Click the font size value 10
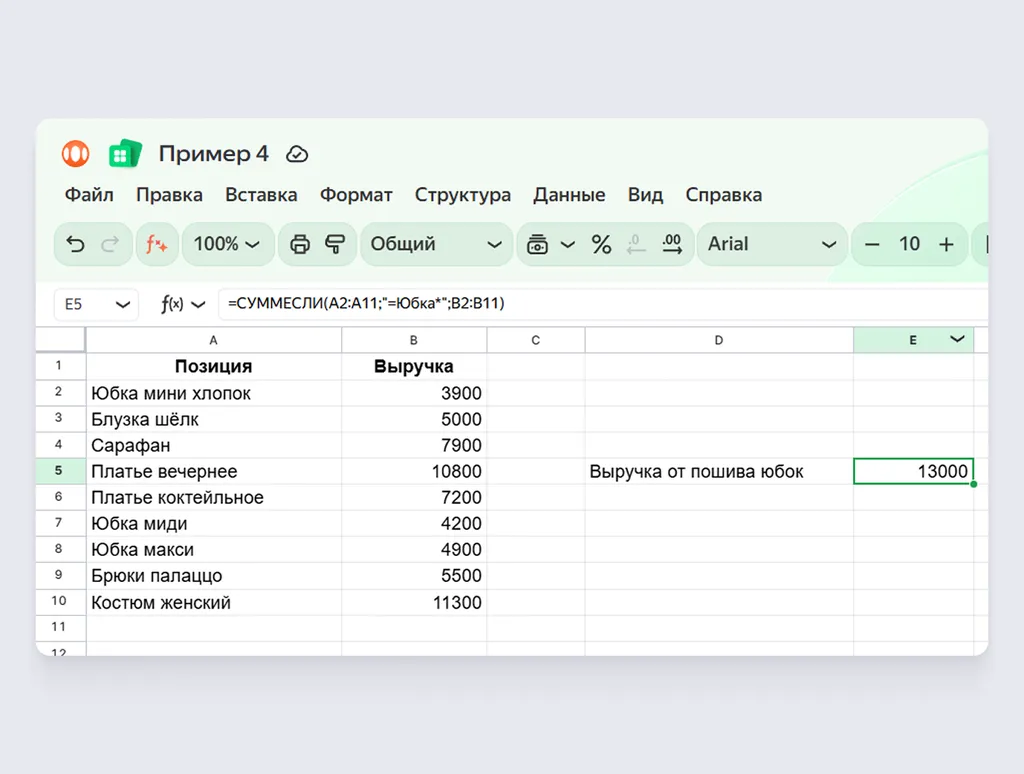This screenshot has height=774, width=1024. 909,244
